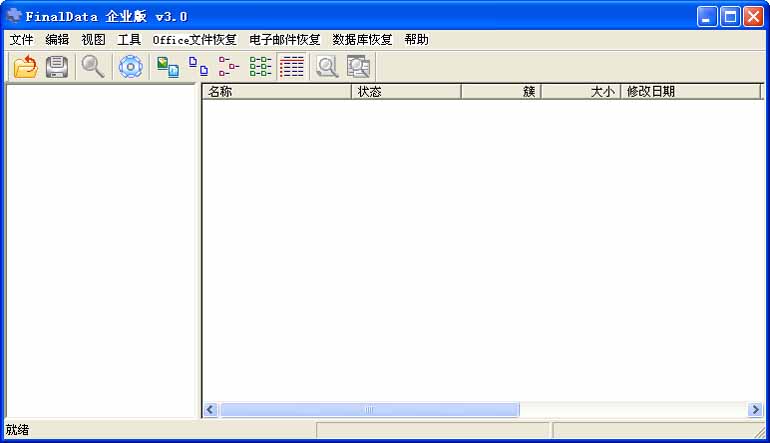770x443 pixels.
Task: Select the green tree view icon
Action: point(260,67)
